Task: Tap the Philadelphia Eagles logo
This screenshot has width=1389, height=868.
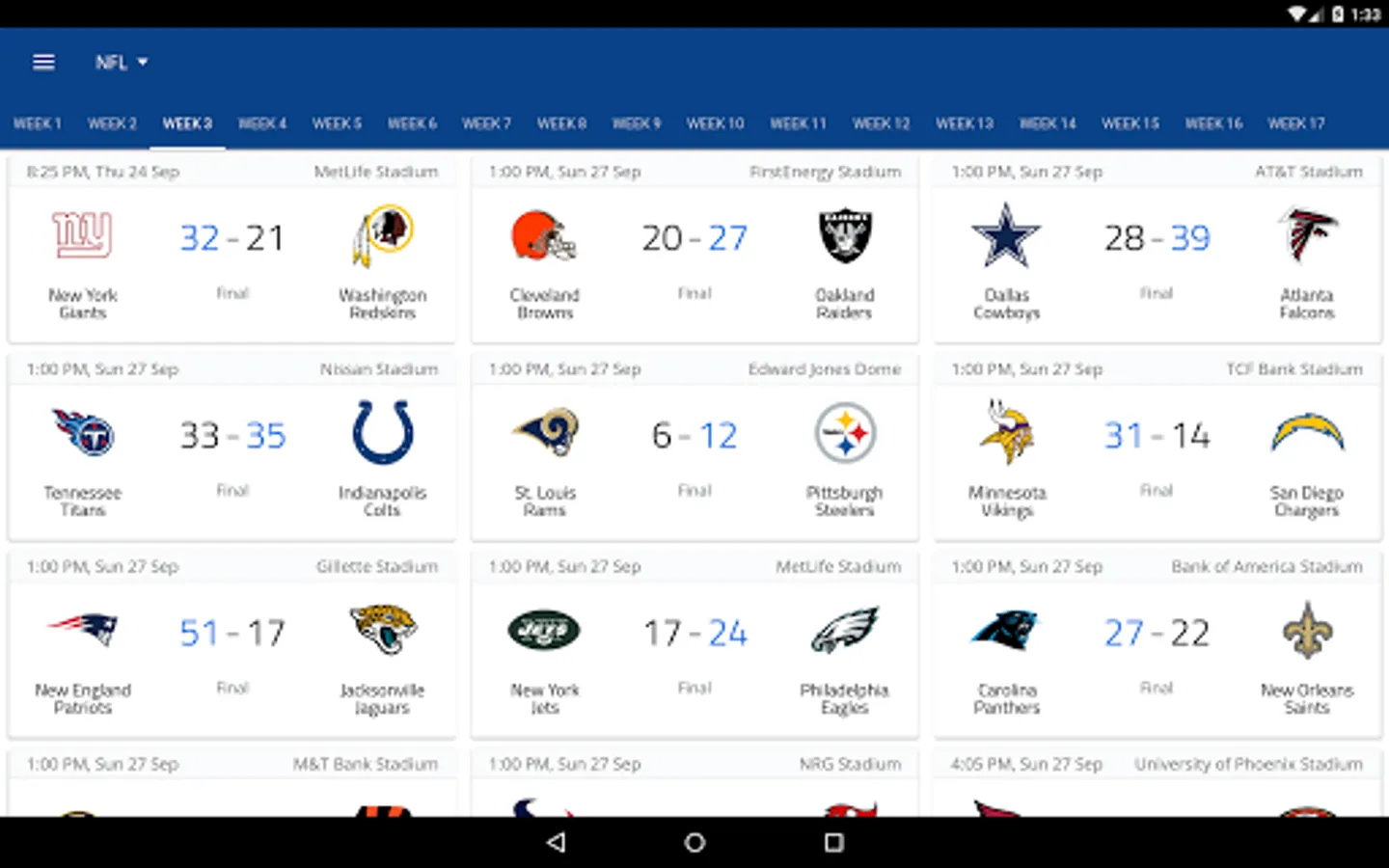Action: [845, 630]
